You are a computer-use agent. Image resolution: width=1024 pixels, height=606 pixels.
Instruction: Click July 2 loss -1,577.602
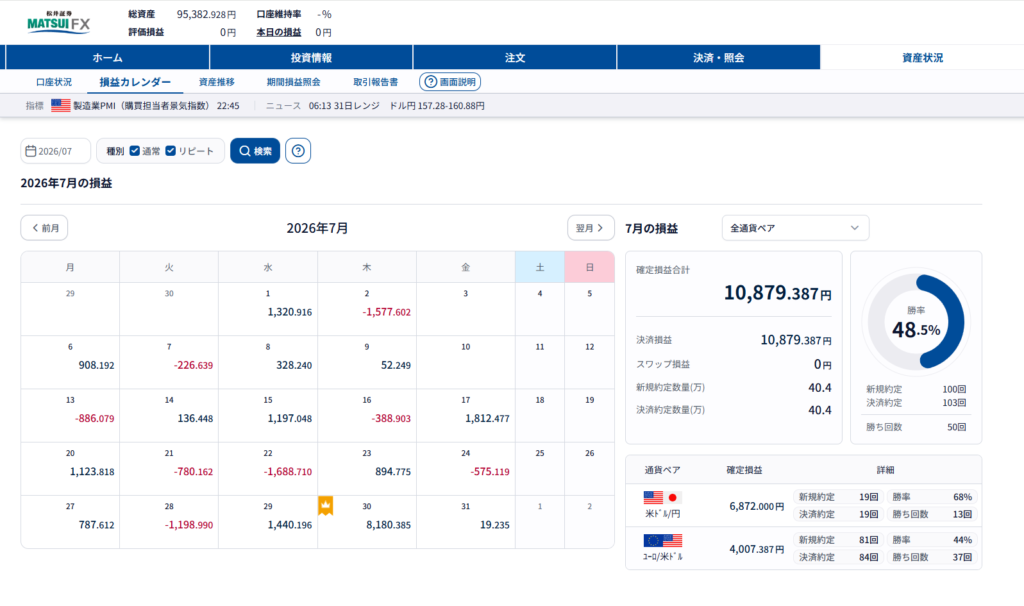(x=387, y=312)
